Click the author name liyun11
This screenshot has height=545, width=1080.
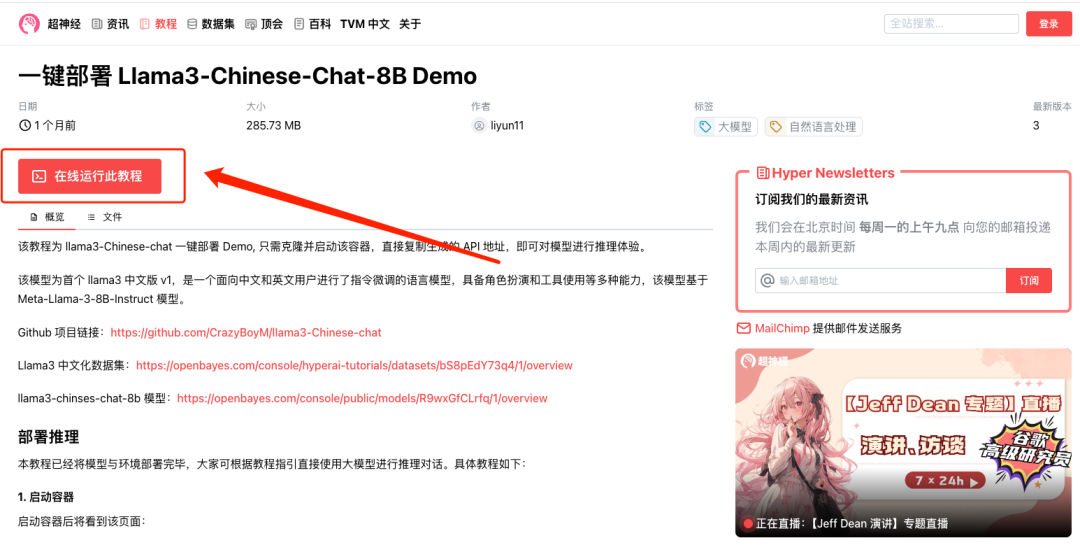(507, 126)
